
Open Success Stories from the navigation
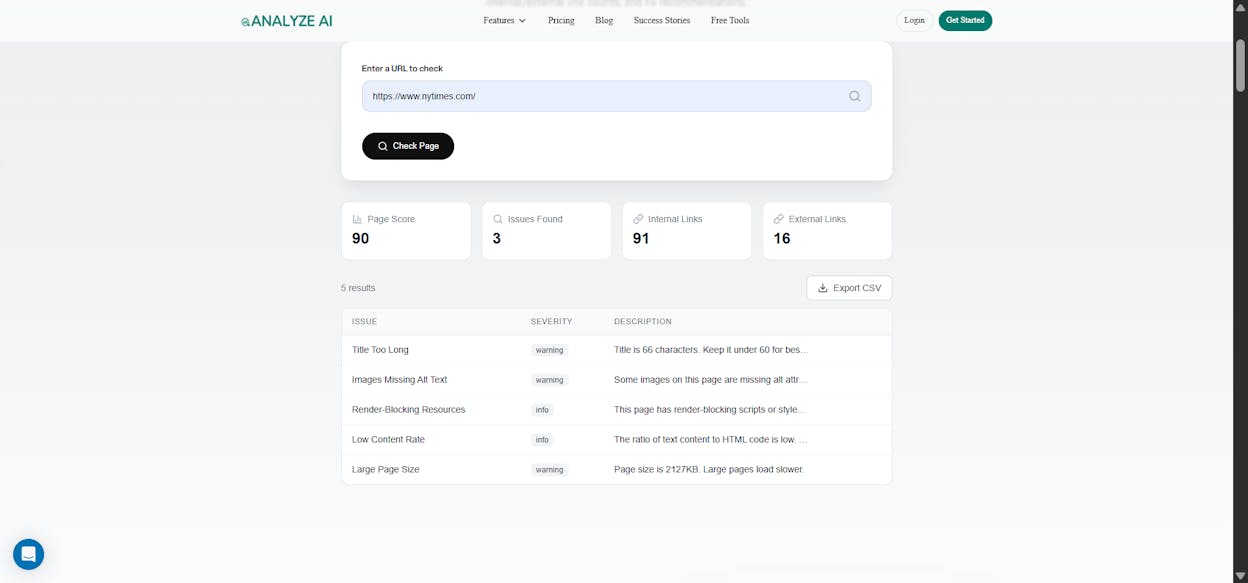662,20
